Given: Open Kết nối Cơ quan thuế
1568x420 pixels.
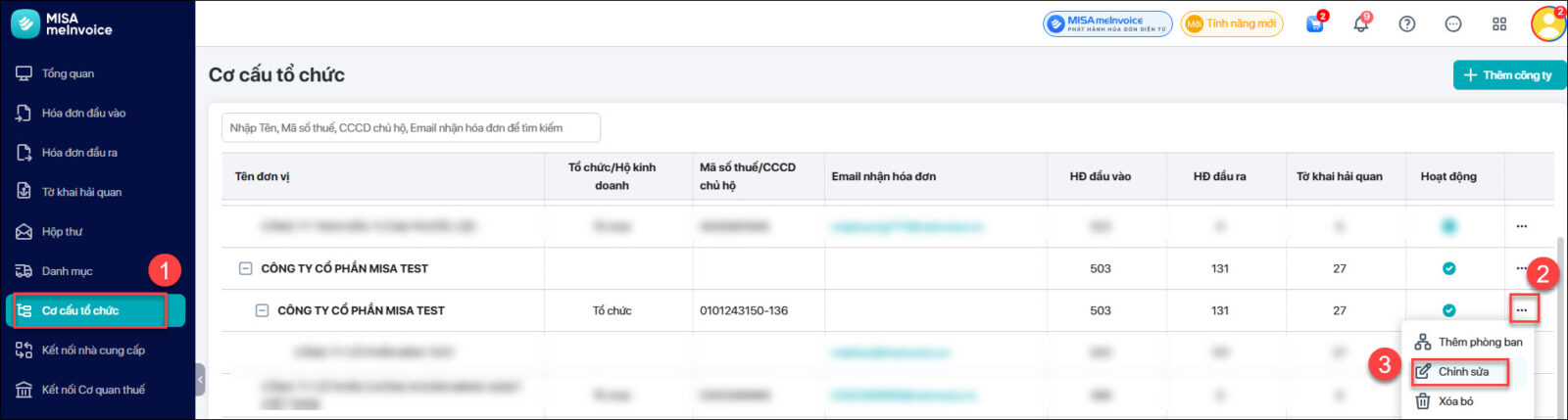Looking at the screenshot, I should pos(93,390).
